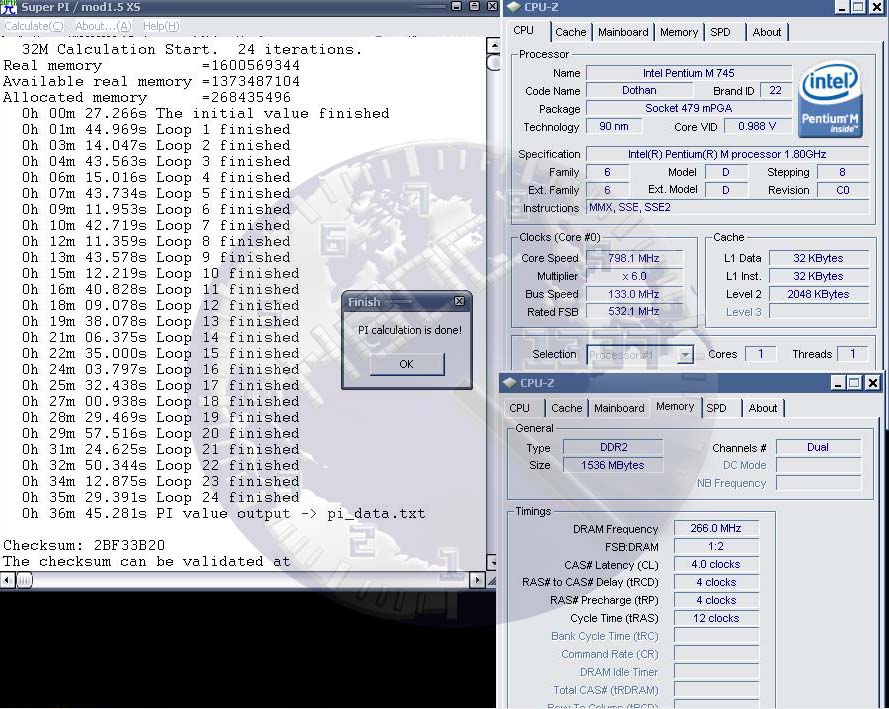This screenshot has width=889, height=709.
Task: Click the Processor #1 selection combo box
Action: tap(640, 355)
